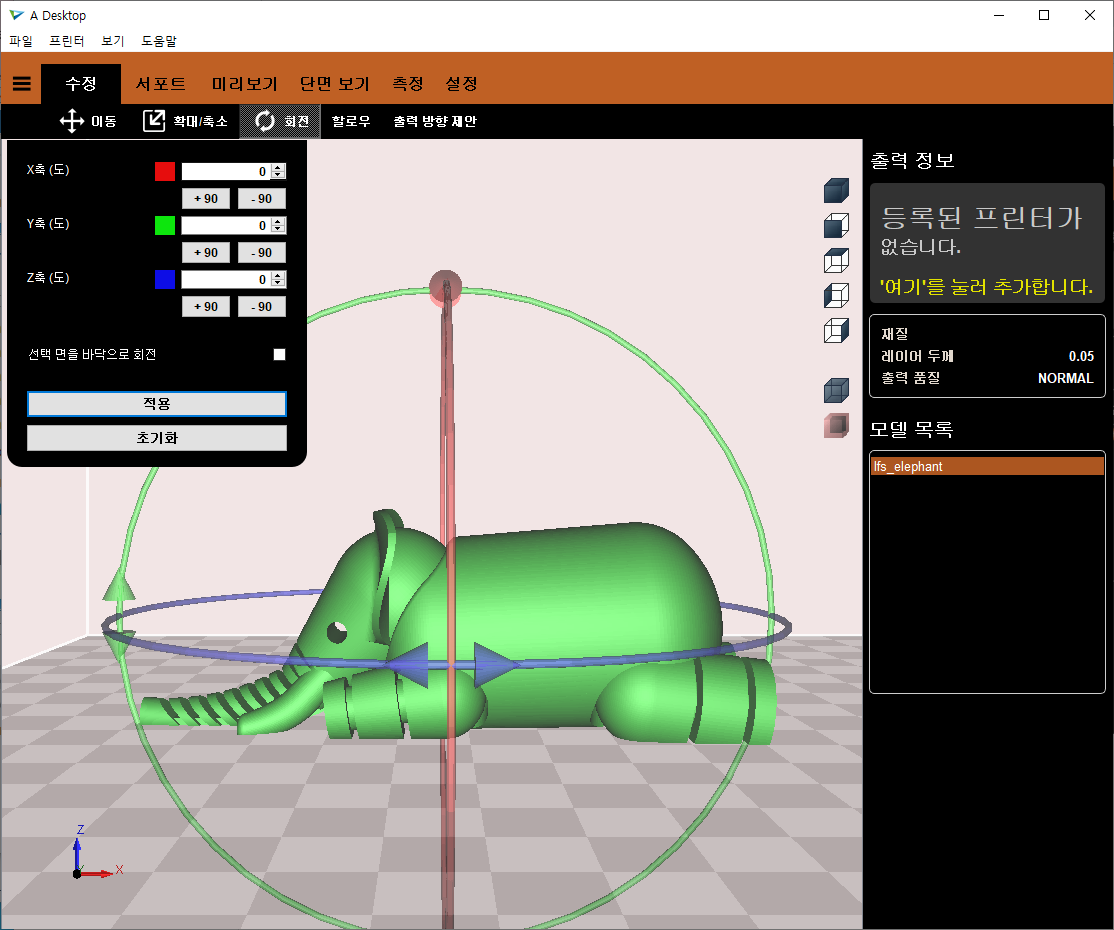Open the 보기 menu
Viewport: 1114px width, 930px height.
pyautogui.click(x=112, y=41)
